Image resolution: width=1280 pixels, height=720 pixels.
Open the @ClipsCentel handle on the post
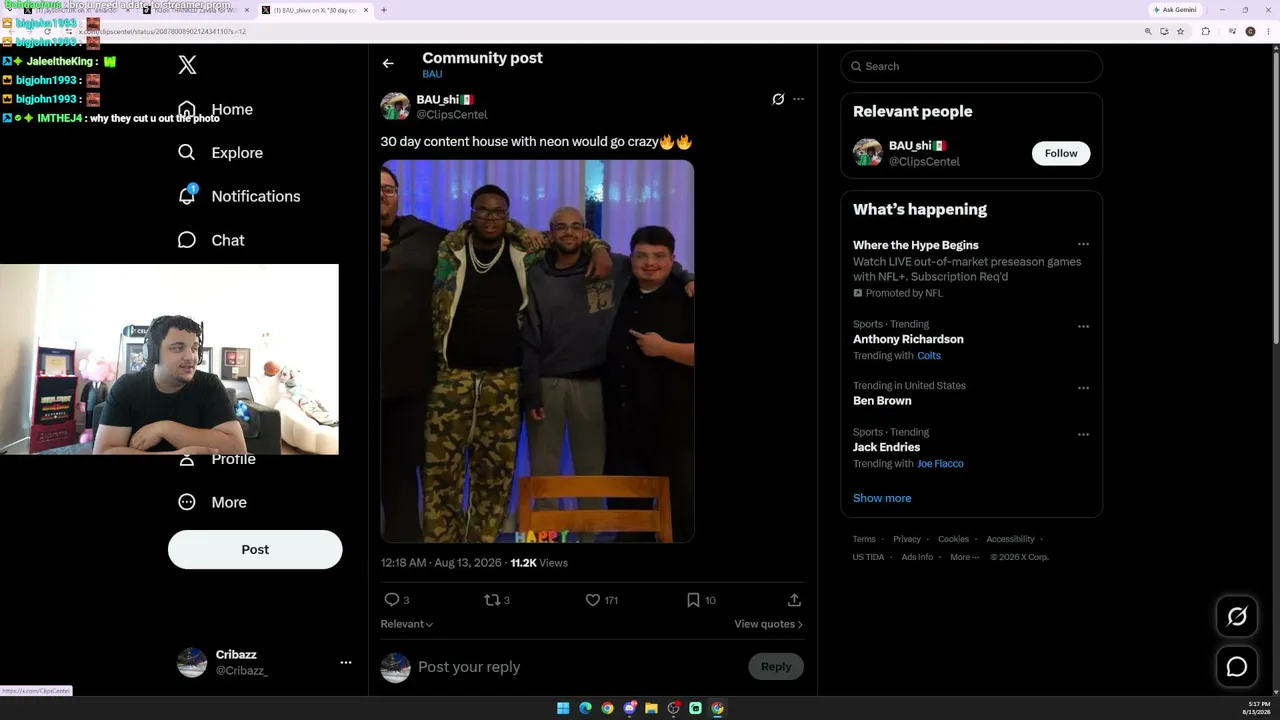coord(452,115)
